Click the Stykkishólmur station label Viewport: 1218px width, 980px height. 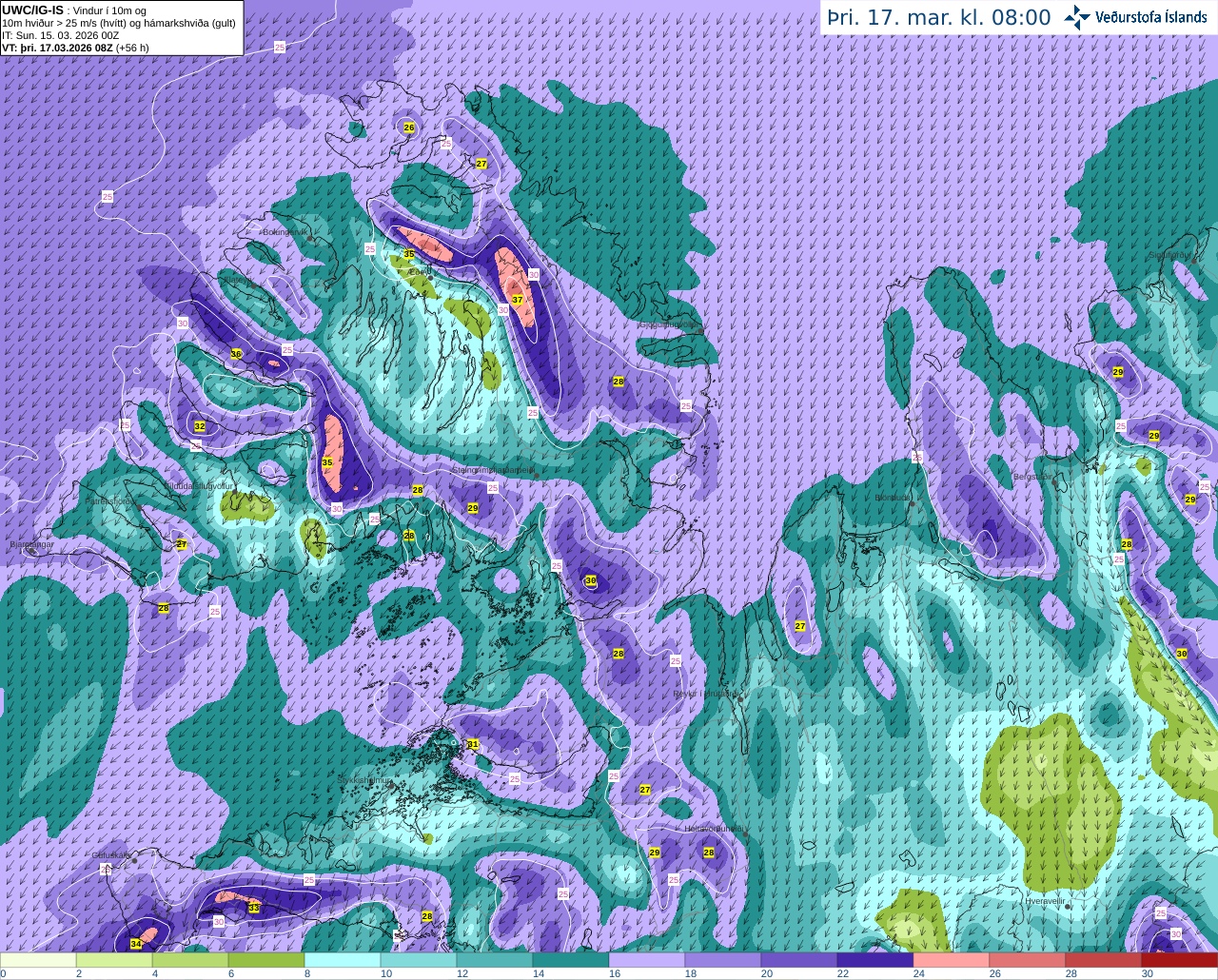tap(364, 779)
